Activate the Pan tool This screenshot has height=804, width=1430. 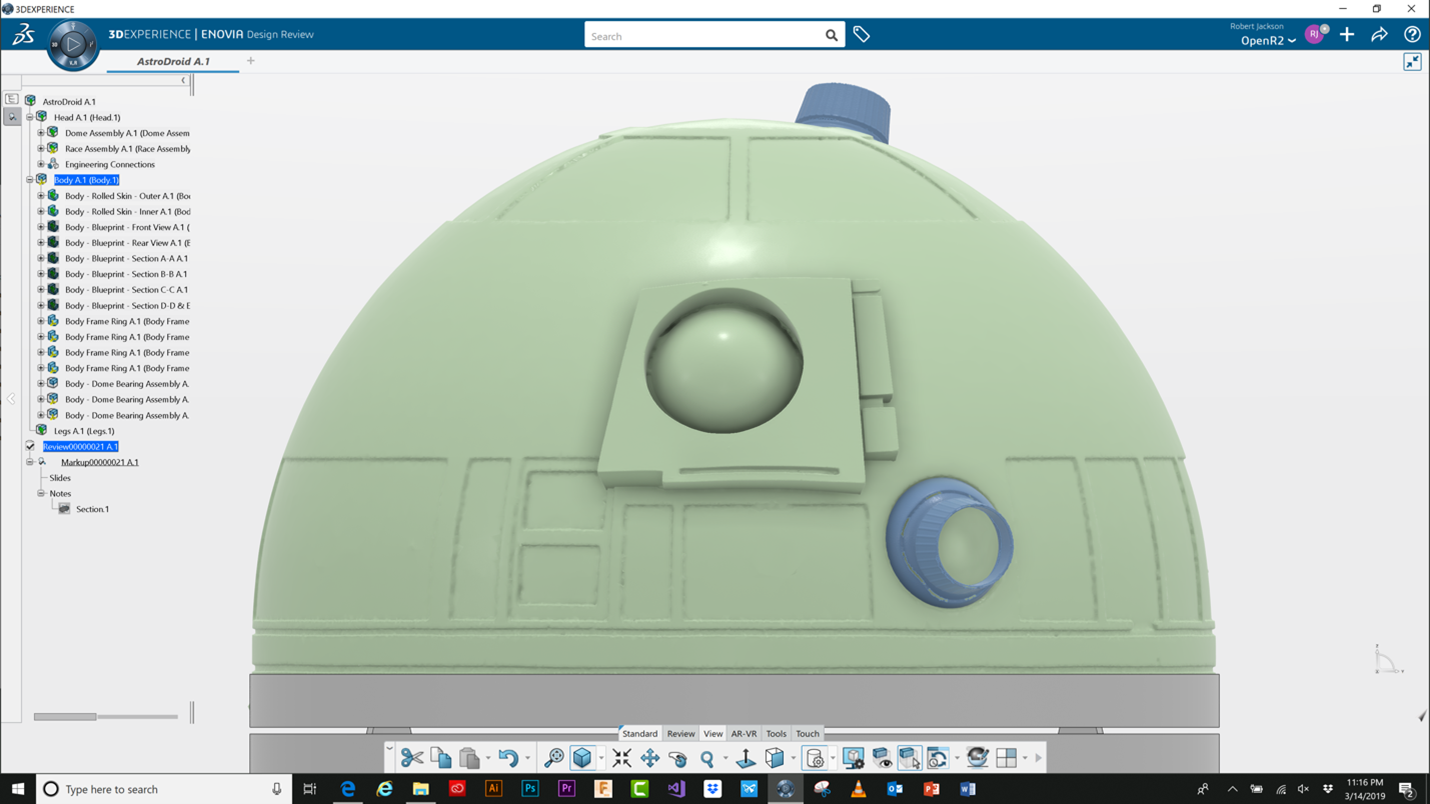click(649, 757)
